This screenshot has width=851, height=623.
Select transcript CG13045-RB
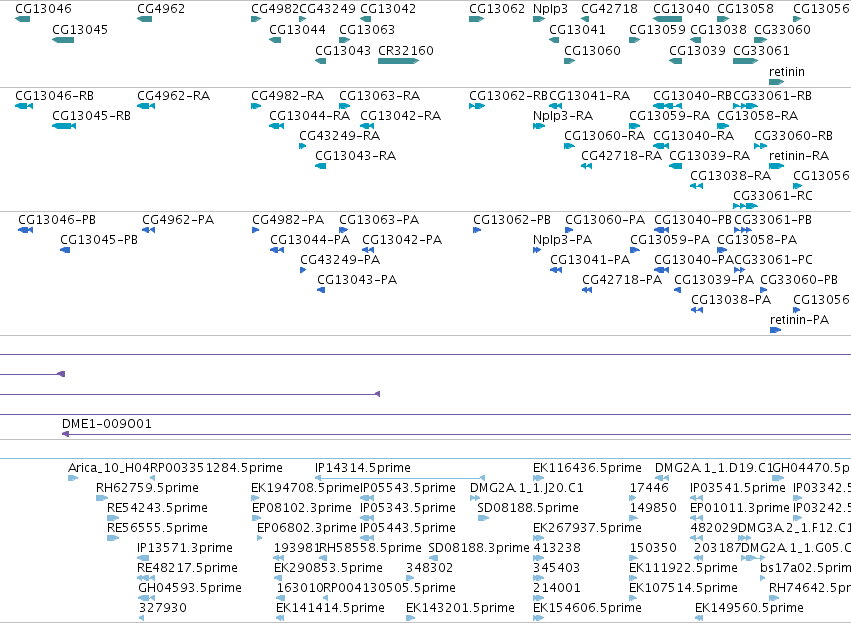pos(91,116)
